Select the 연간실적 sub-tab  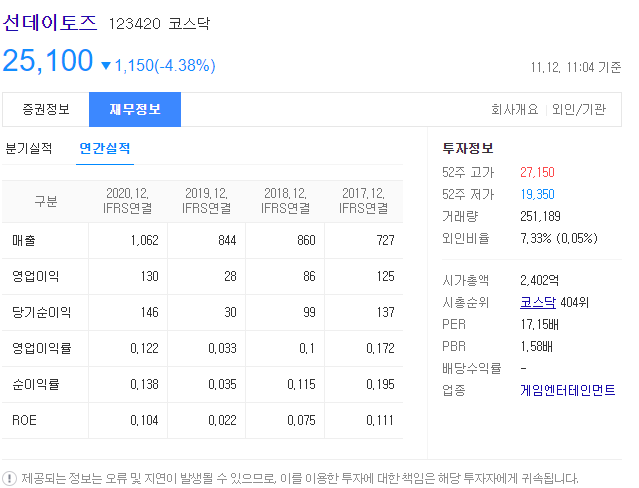105,148
